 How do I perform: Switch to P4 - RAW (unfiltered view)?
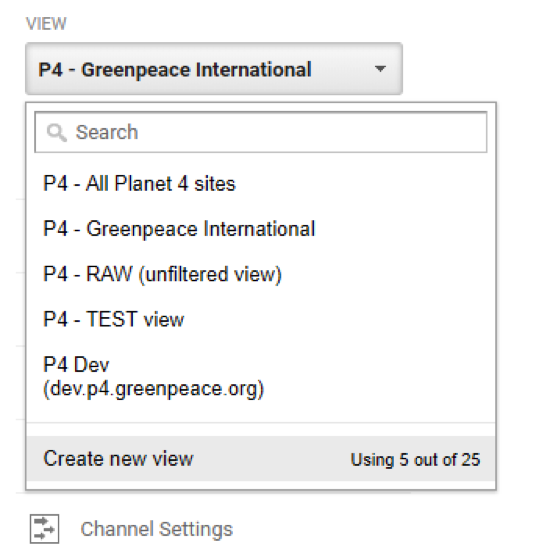261,274
